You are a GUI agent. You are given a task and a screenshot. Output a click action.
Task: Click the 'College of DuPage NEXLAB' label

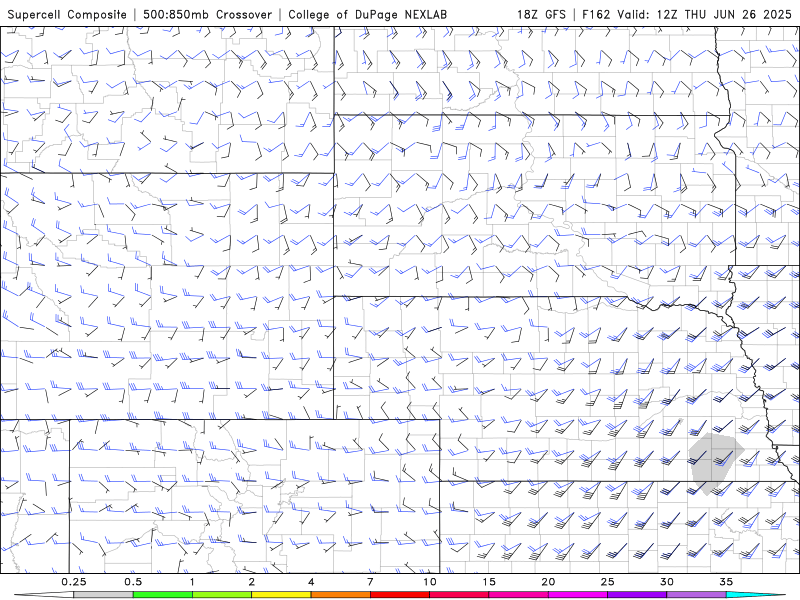pyautogui.click(x=367, y=14)
